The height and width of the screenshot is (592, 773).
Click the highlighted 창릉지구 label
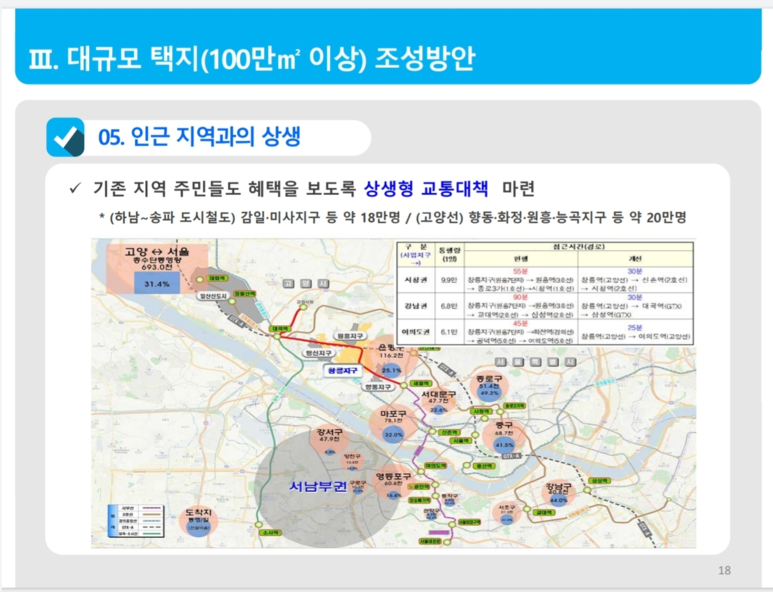343,370
